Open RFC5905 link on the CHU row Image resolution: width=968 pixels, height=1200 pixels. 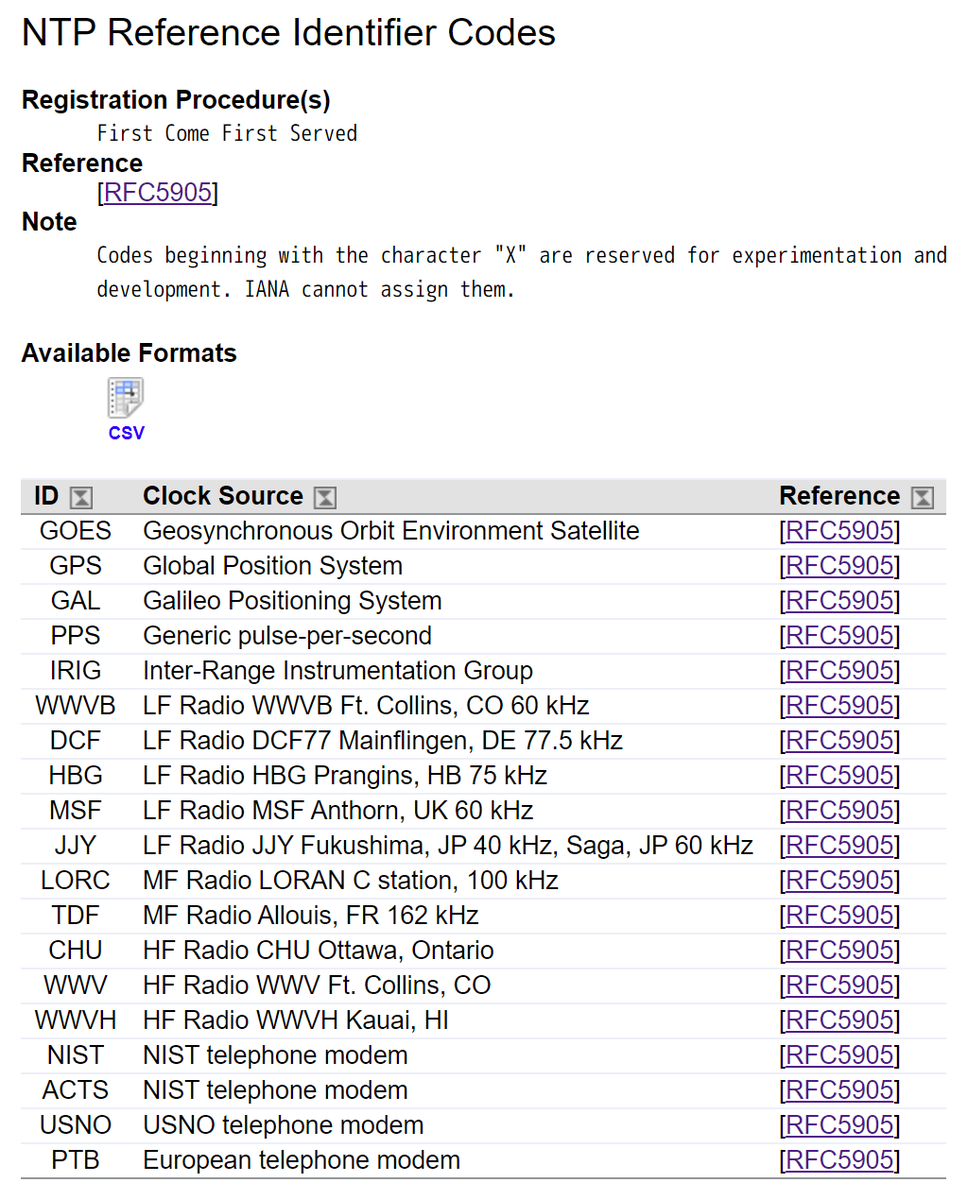(839, 950)
